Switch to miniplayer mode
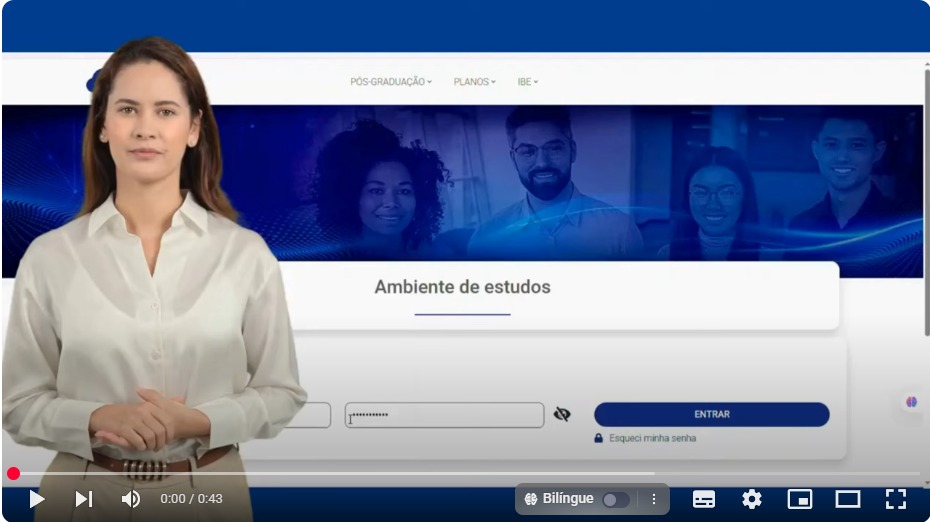The height and width of the screenshot is (522, 930). tap(799, 499)
